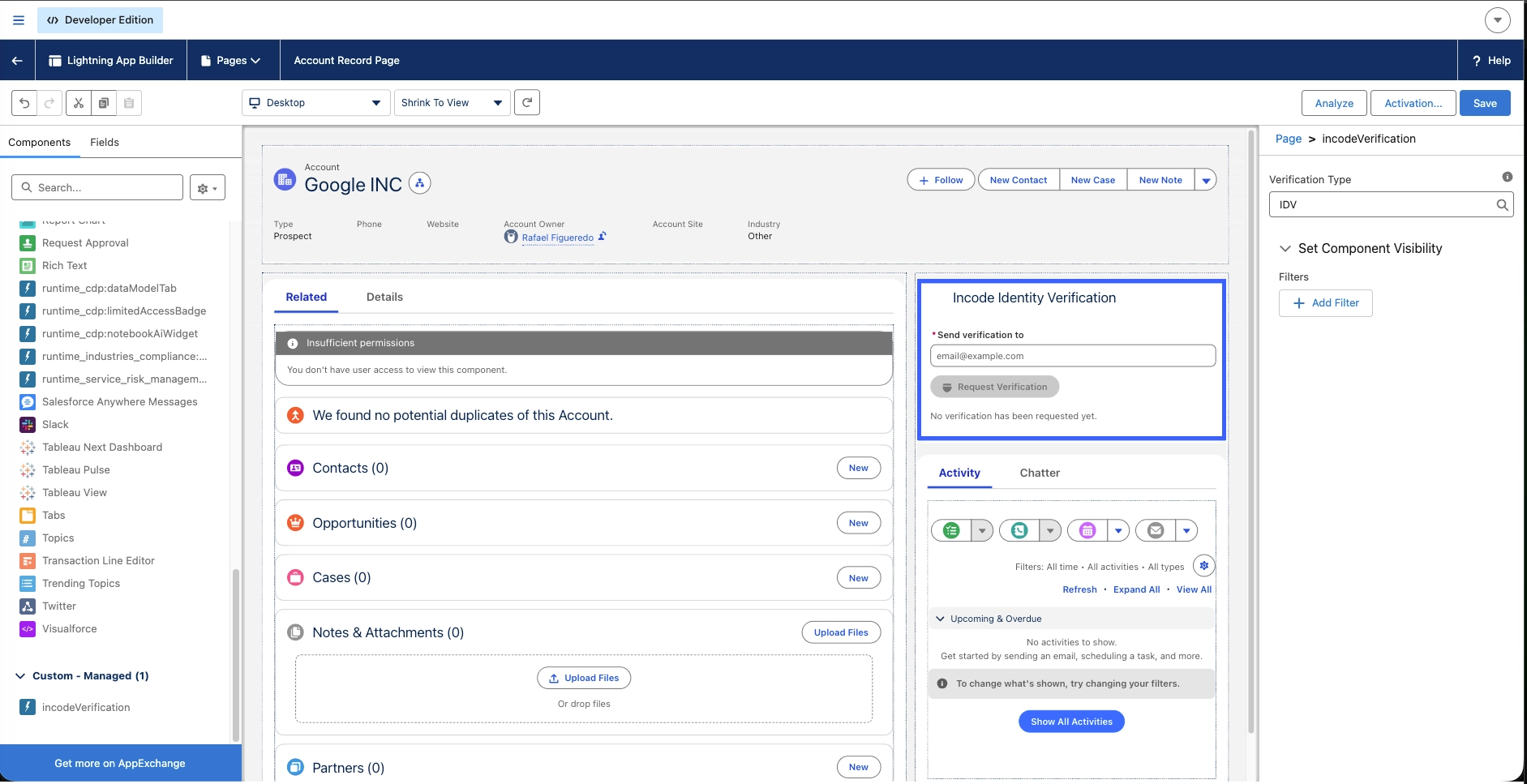Click the Log a Call icon in Activity

point(1019,530)
